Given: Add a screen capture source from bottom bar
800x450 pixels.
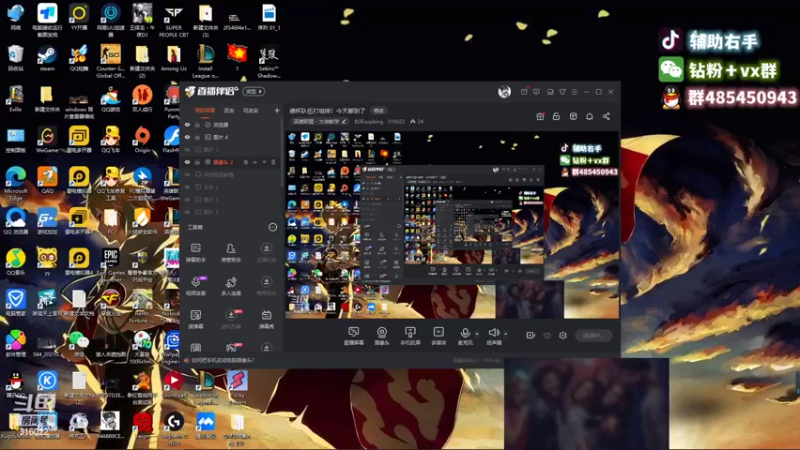Looking at the screenshot, I should (354, 336).
